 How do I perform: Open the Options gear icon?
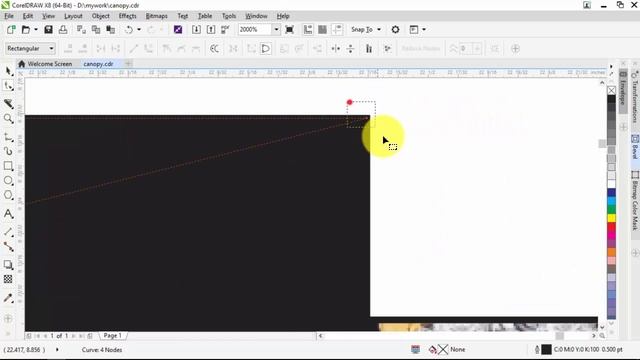[x=395, y=29]
